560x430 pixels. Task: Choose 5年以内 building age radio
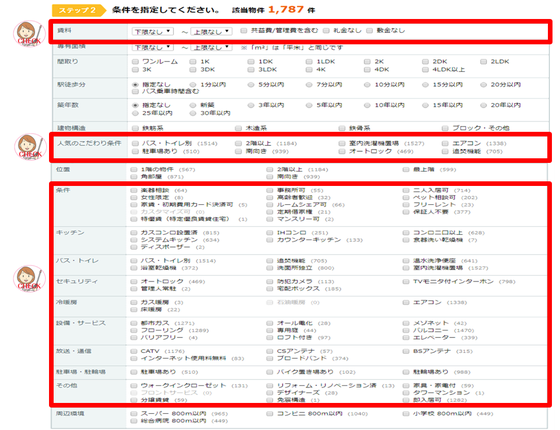[x=309, y=105]
